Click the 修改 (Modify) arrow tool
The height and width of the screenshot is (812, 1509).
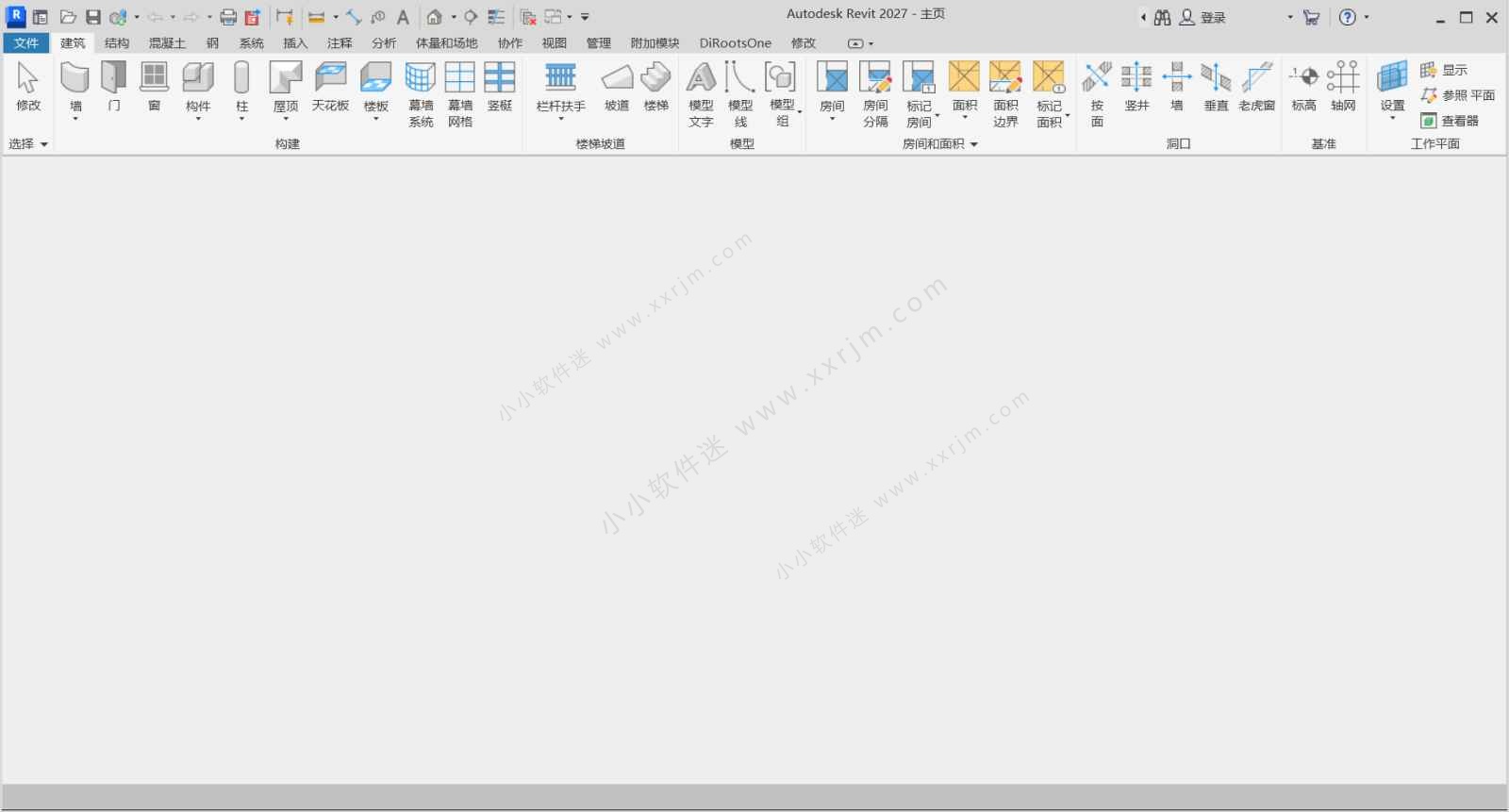[28, 87]
